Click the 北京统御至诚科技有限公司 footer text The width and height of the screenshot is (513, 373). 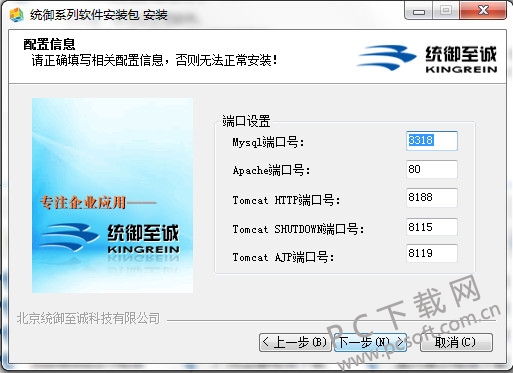88,318
